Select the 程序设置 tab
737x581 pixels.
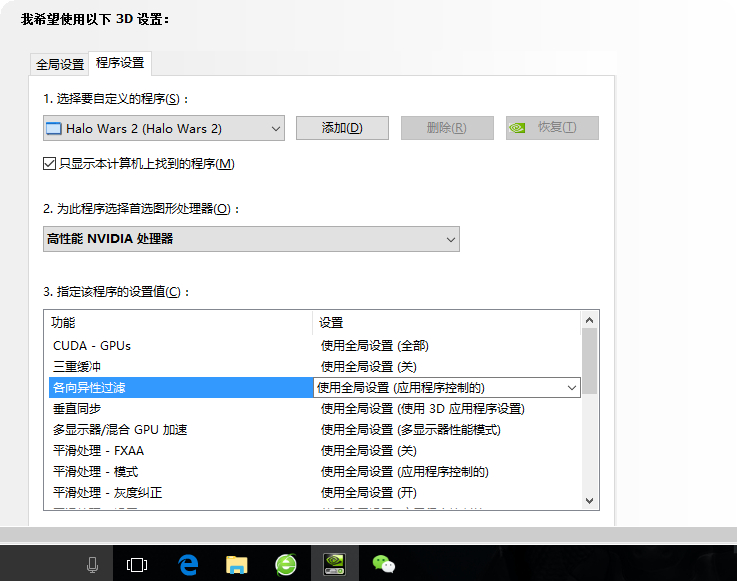[120, 63]
